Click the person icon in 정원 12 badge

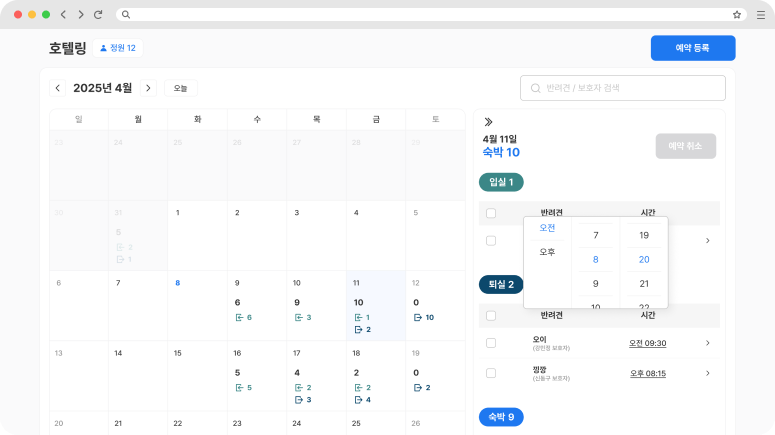coord(103,48)
